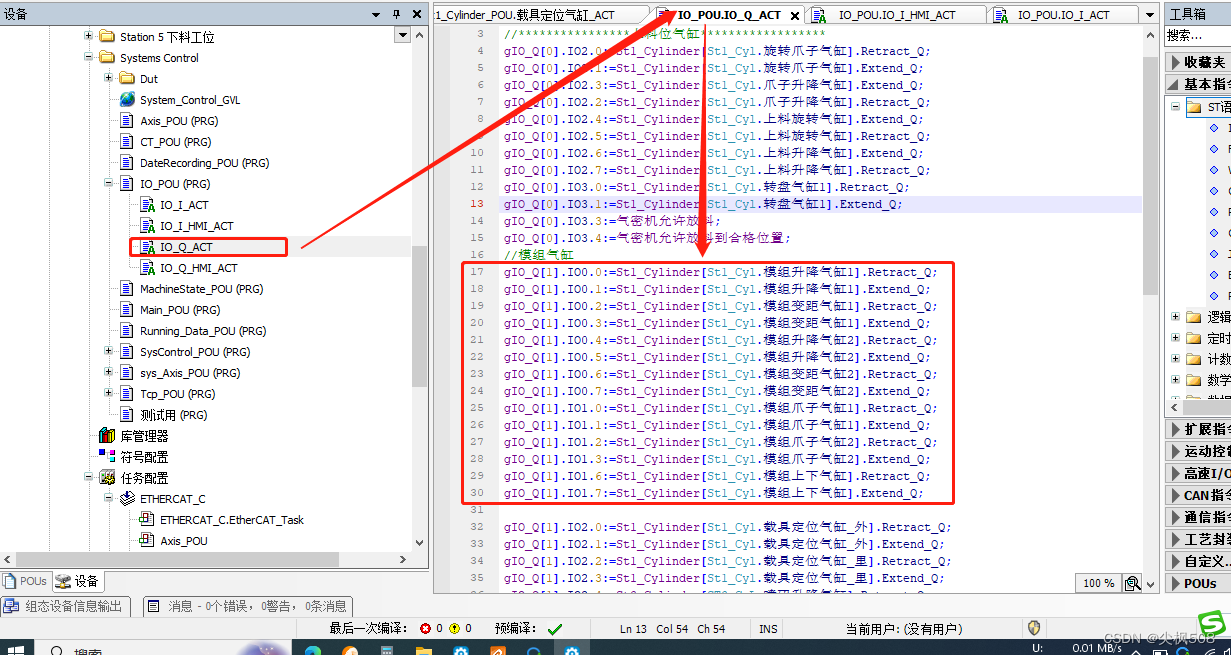The image size is (1231, 655).
Task: Collapse IO_POU (PRG) node
Action: click(108, 184)
